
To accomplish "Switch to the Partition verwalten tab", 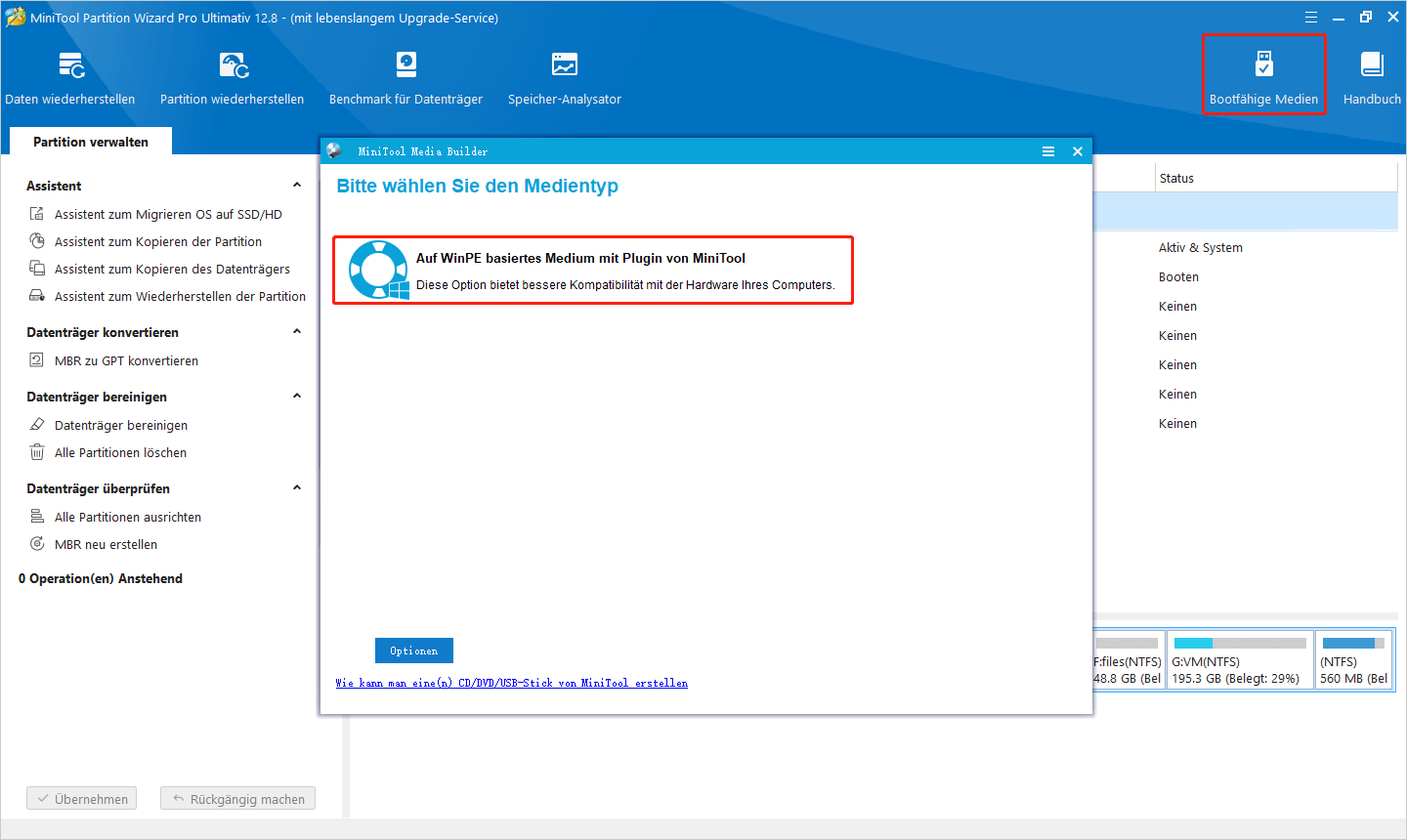I will [90, 141].
